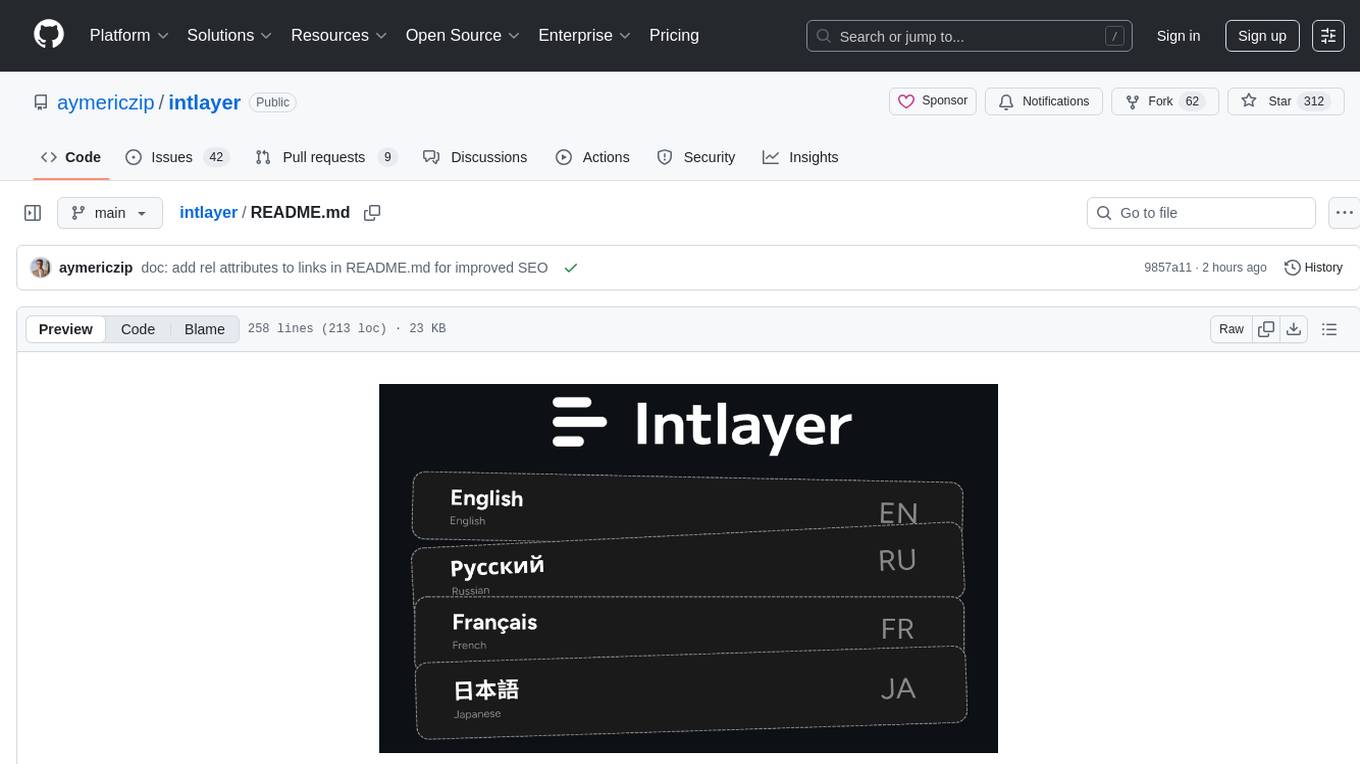Focus the Search or jump to field
The height and width of the screenshot is (764, 1360).
click(969, 36)
